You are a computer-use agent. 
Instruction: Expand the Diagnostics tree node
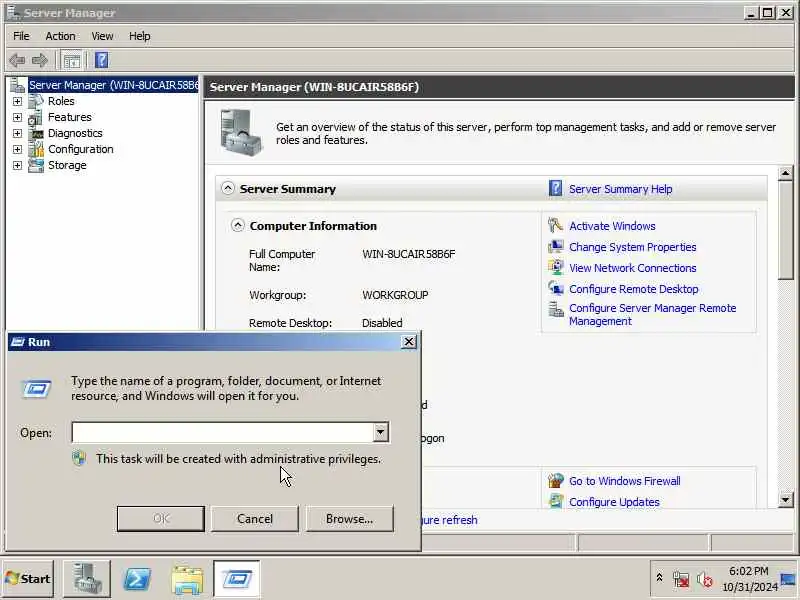coord(17,133)
